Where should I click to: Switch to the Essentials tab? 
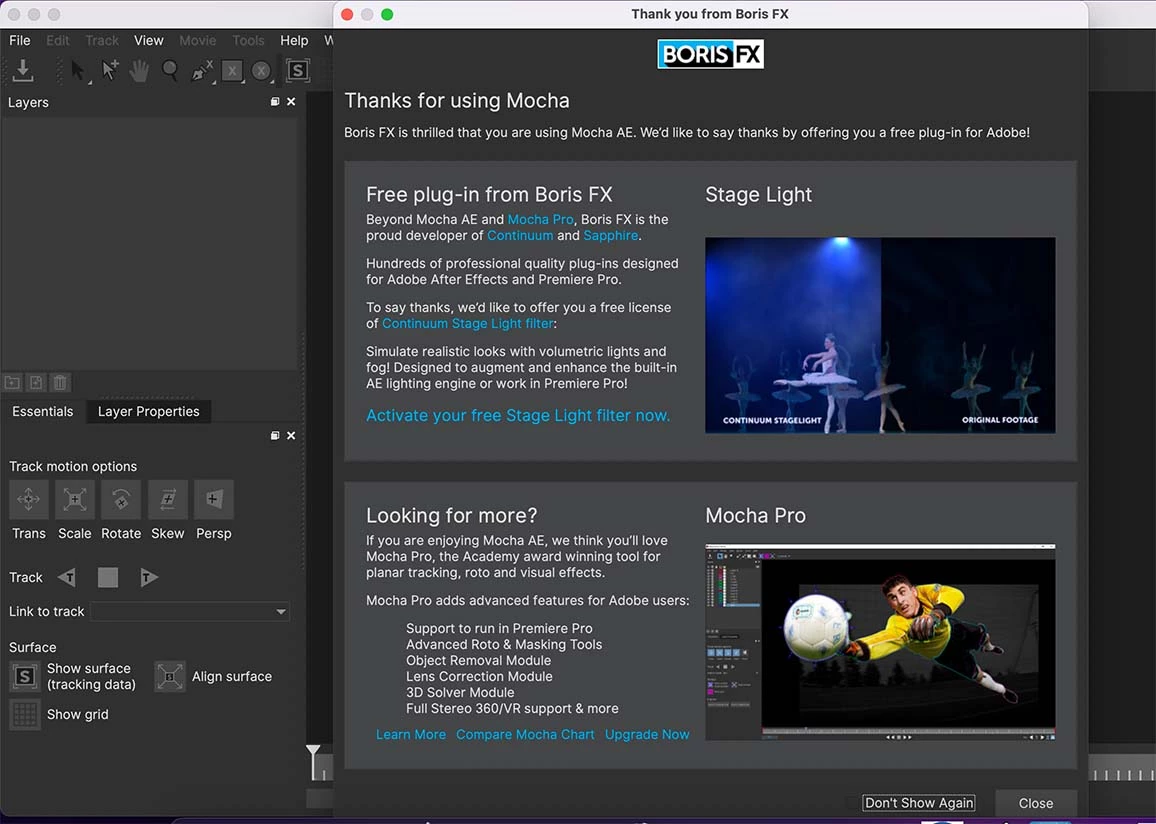[43, 411]
